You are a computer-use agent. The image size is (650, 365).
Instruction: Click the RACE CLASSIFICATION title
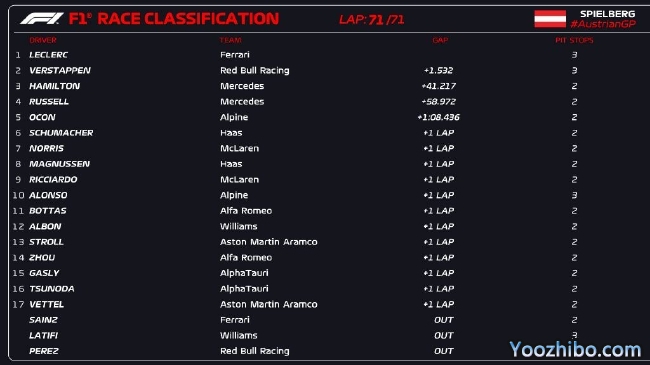(x=188, y=19)
